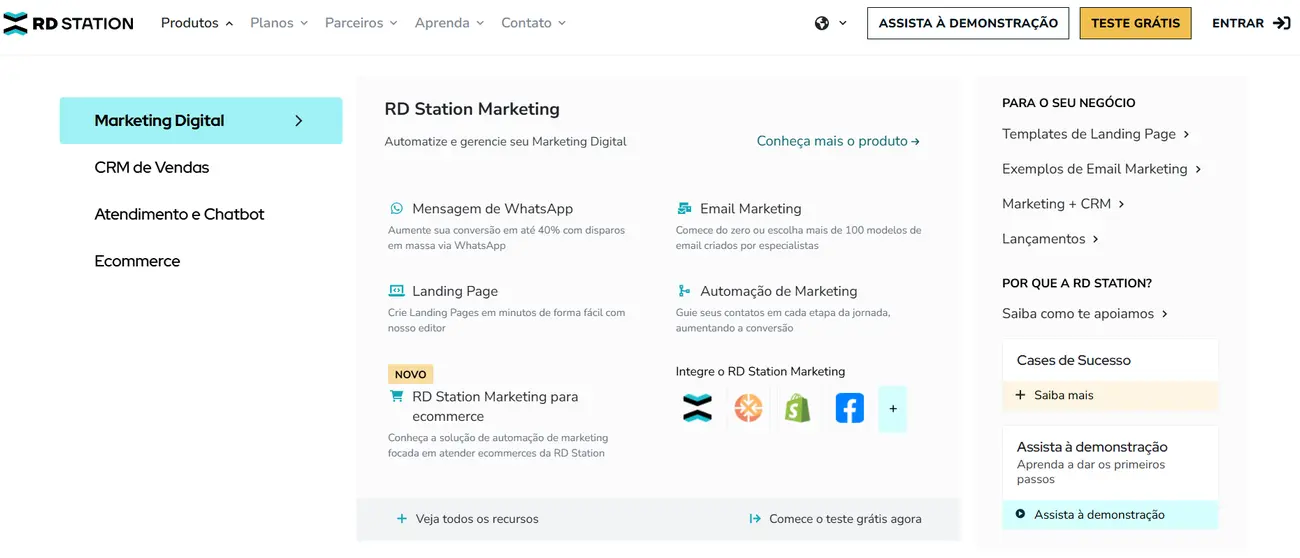Click the RD Station Marketing heading

click(472, 109)
